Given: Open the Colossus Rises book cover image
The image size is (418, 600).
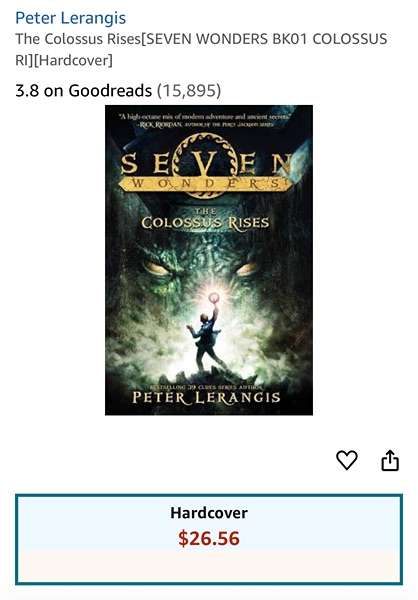Looking at the screenshot, I should [x=209, y=260].
